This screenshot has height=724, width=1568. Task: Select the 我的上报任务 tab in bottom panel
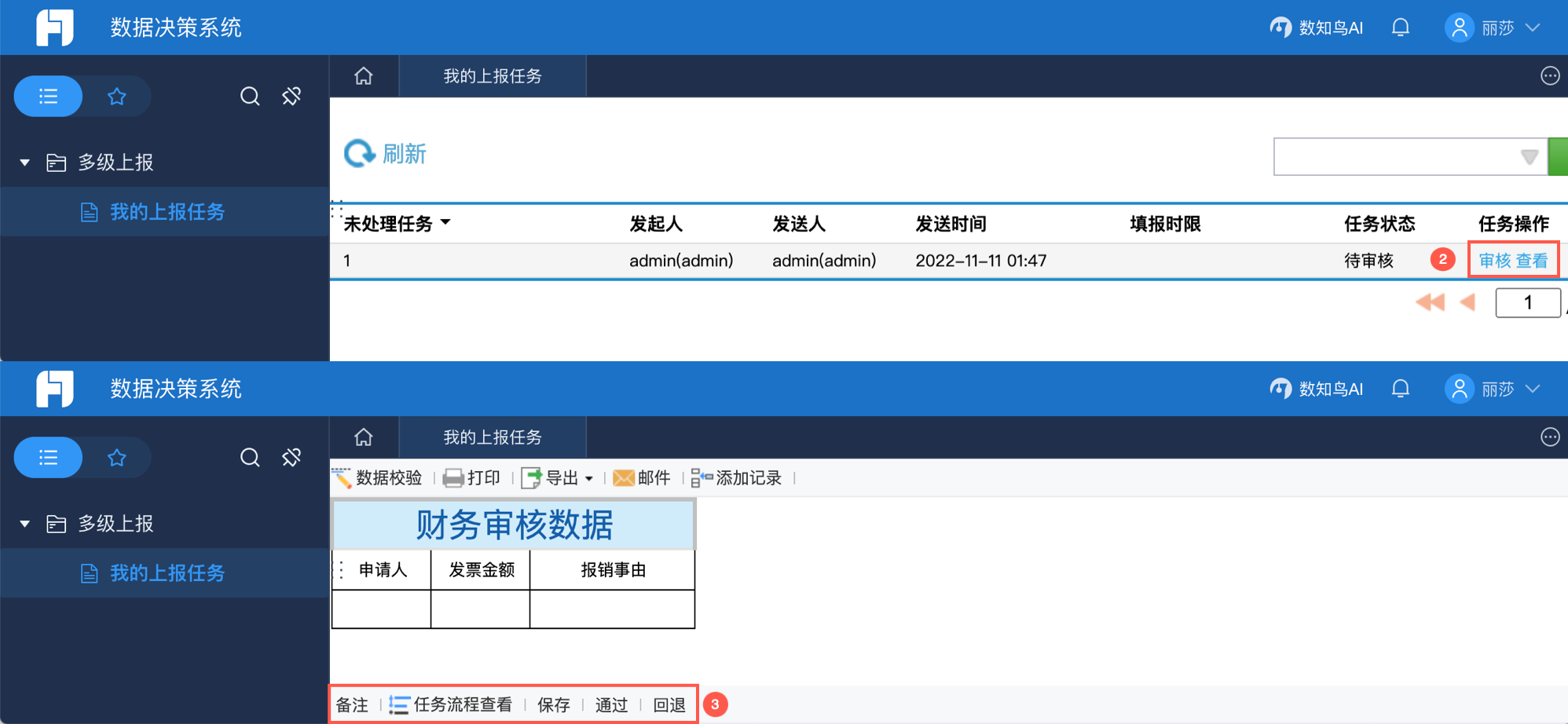point(493,437)
